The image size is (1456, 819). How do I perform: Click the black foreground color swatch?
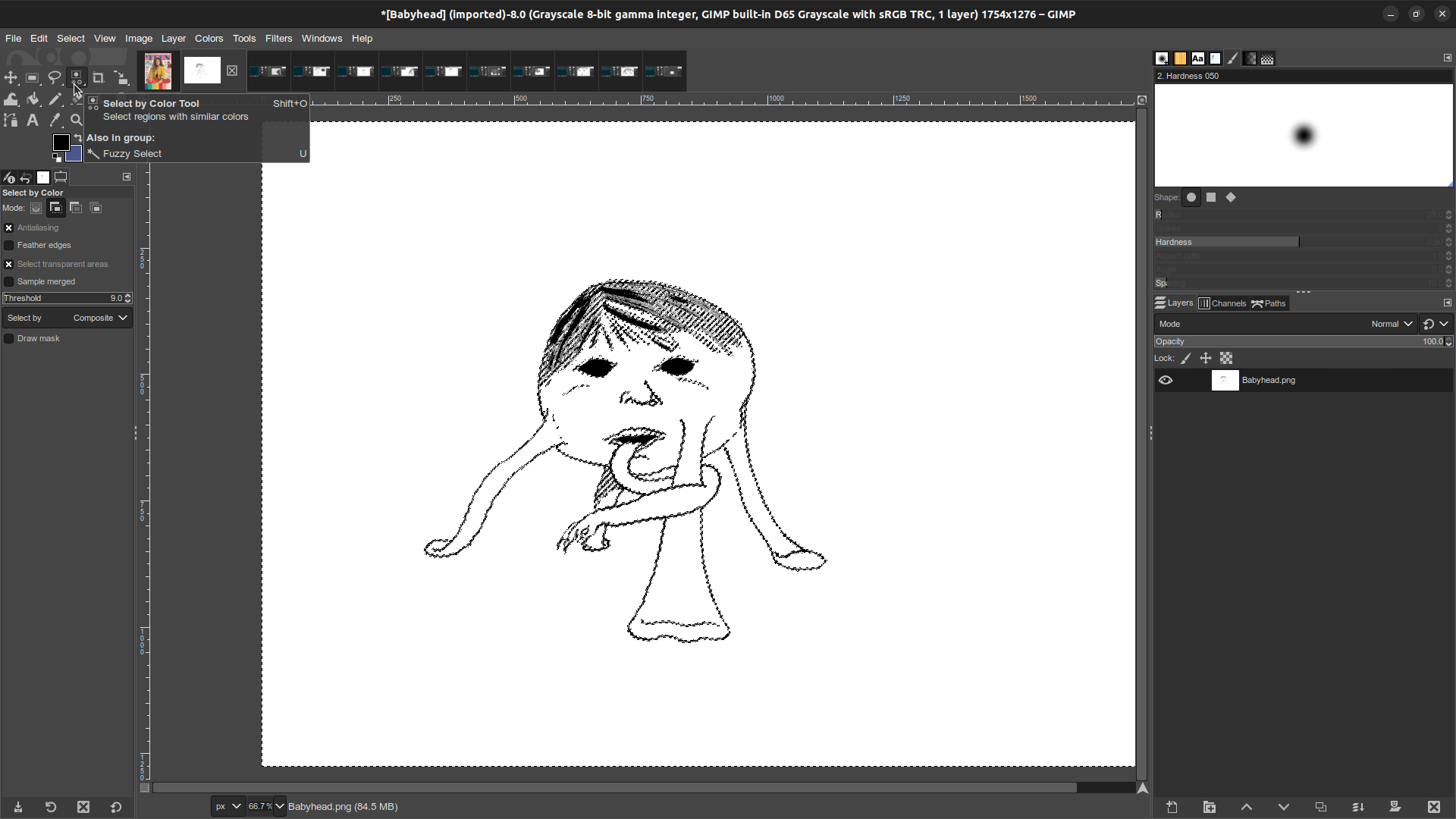[61, 142]
